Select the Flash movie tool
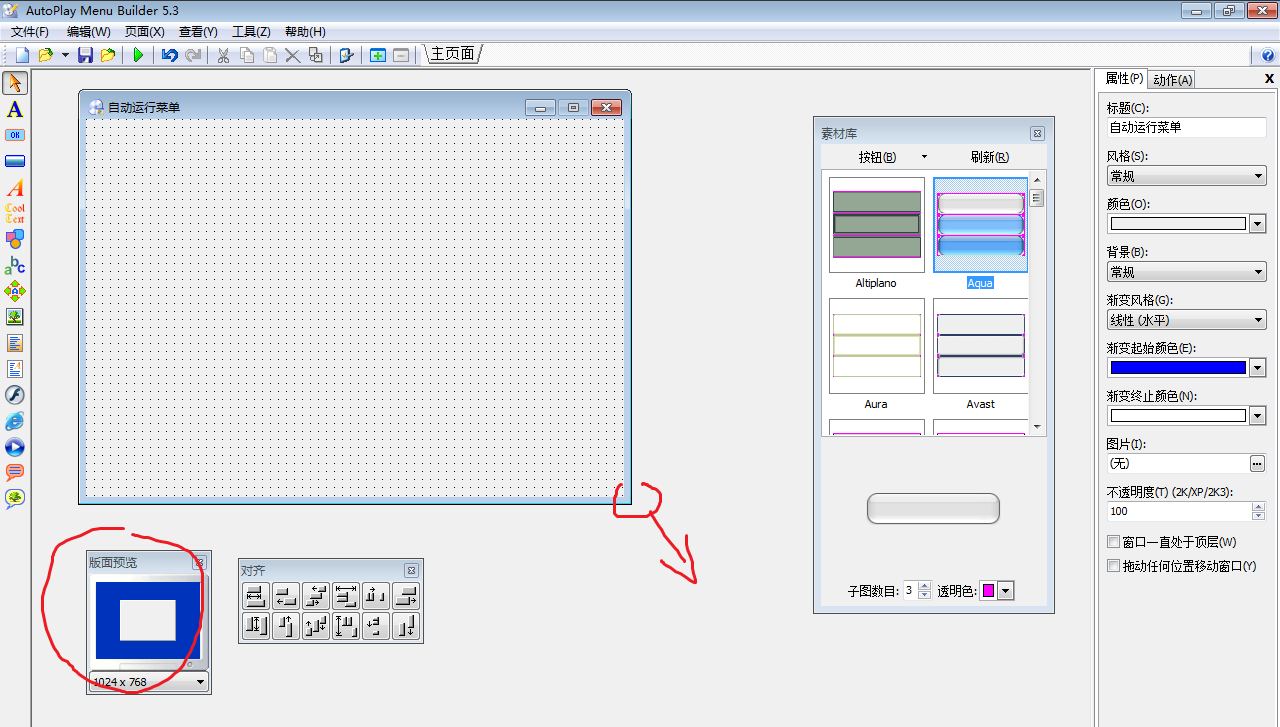Screen dimensions: 1280x727 15,395
